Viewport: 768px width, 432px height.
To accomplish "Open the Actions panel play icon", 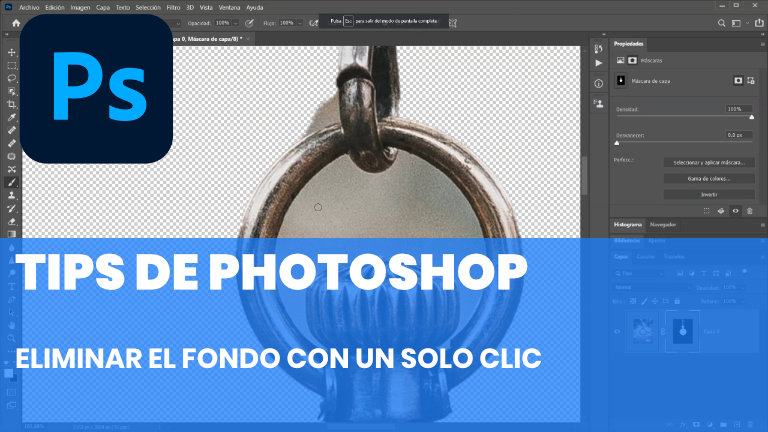I will pyautogui.click(x=599, y=63).
